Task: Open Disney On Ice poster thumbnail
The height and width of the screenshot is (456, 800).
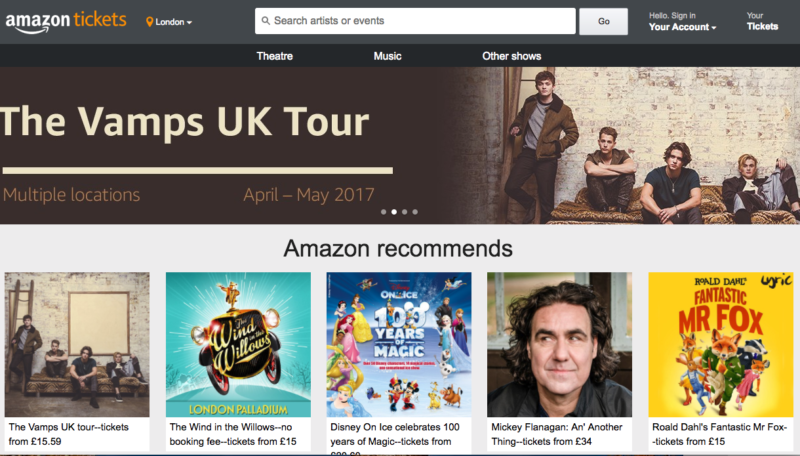Action: (x=399, y=344)
